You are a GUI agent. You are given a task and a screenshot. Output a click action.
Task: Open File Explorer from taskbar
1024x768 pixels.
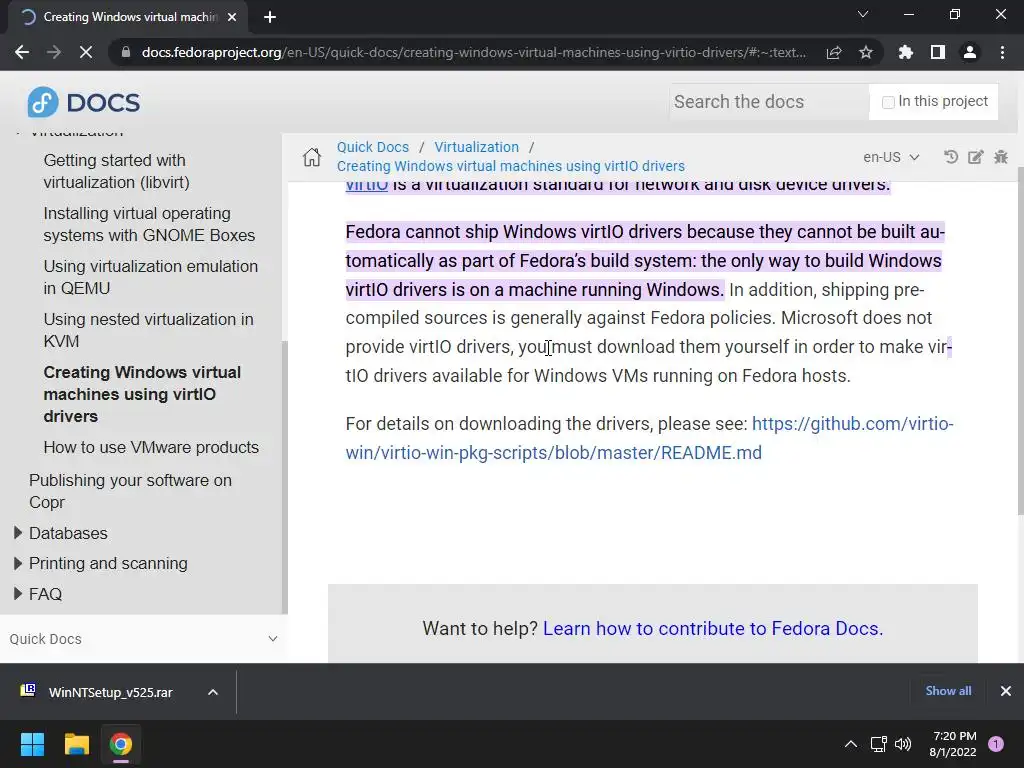pyautogui.click(x=76, y=744)
